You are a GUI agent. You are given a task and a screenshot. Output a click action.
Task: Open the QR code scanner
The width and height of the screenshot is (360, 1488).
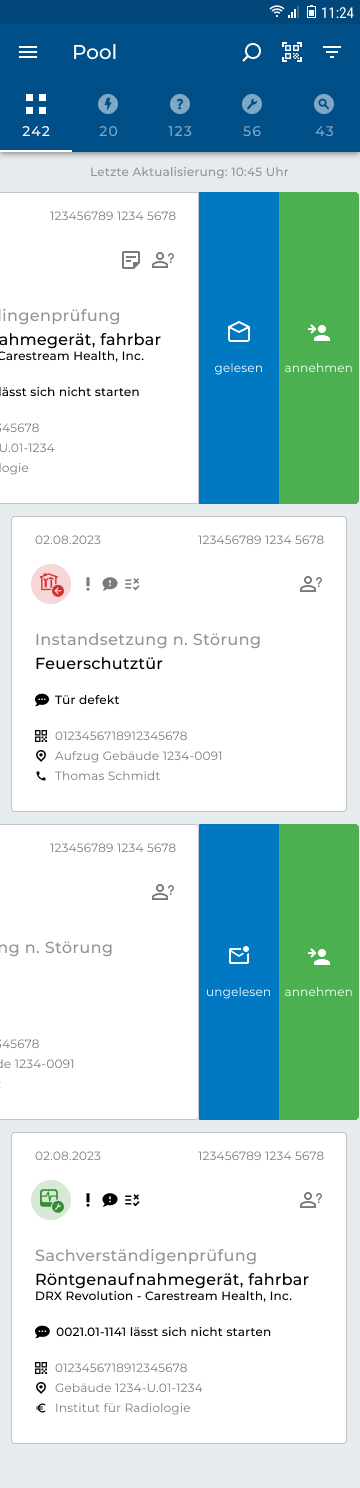pos(292,53)
